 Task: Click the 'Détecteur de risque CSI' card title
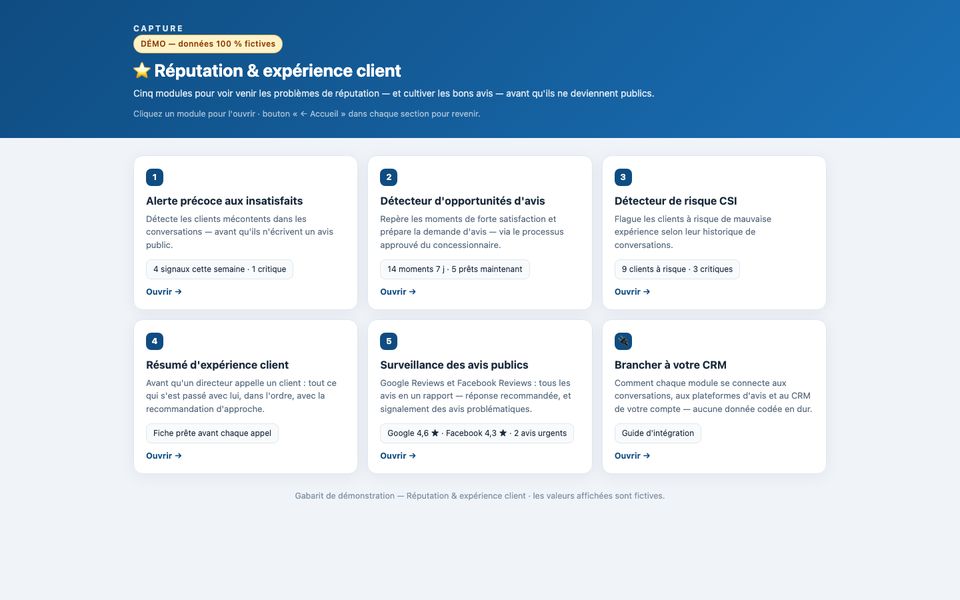[676, 201]
